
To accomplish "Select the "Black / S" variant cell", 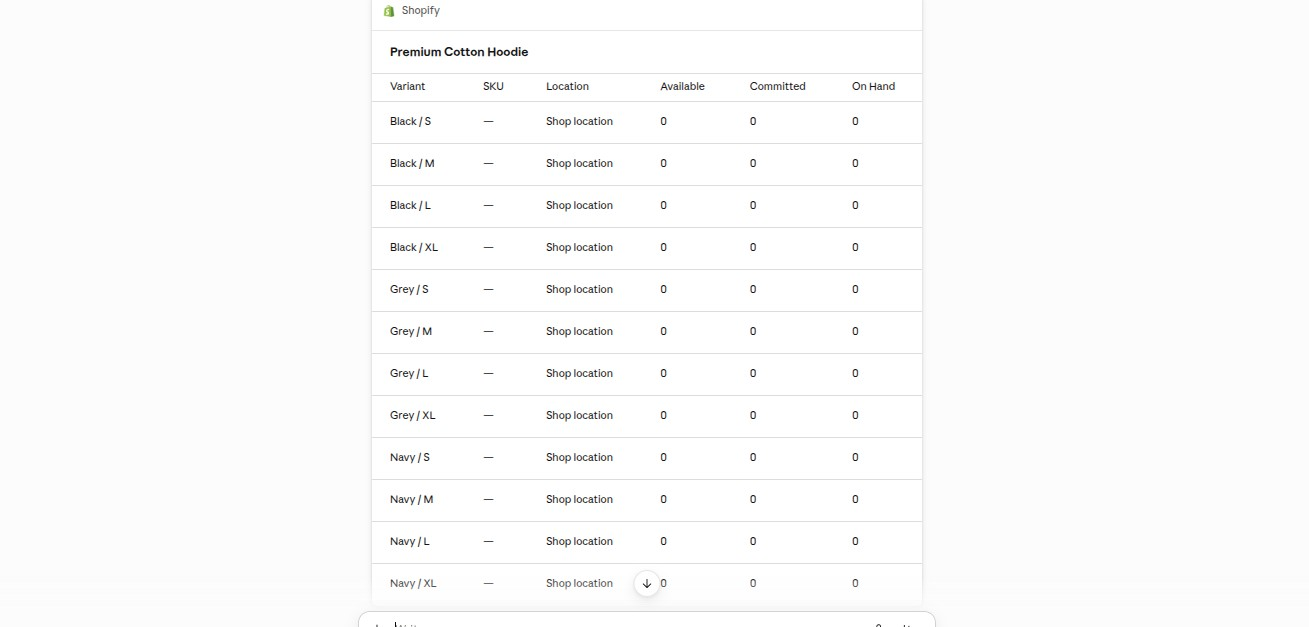I will (x=410, y=122).
